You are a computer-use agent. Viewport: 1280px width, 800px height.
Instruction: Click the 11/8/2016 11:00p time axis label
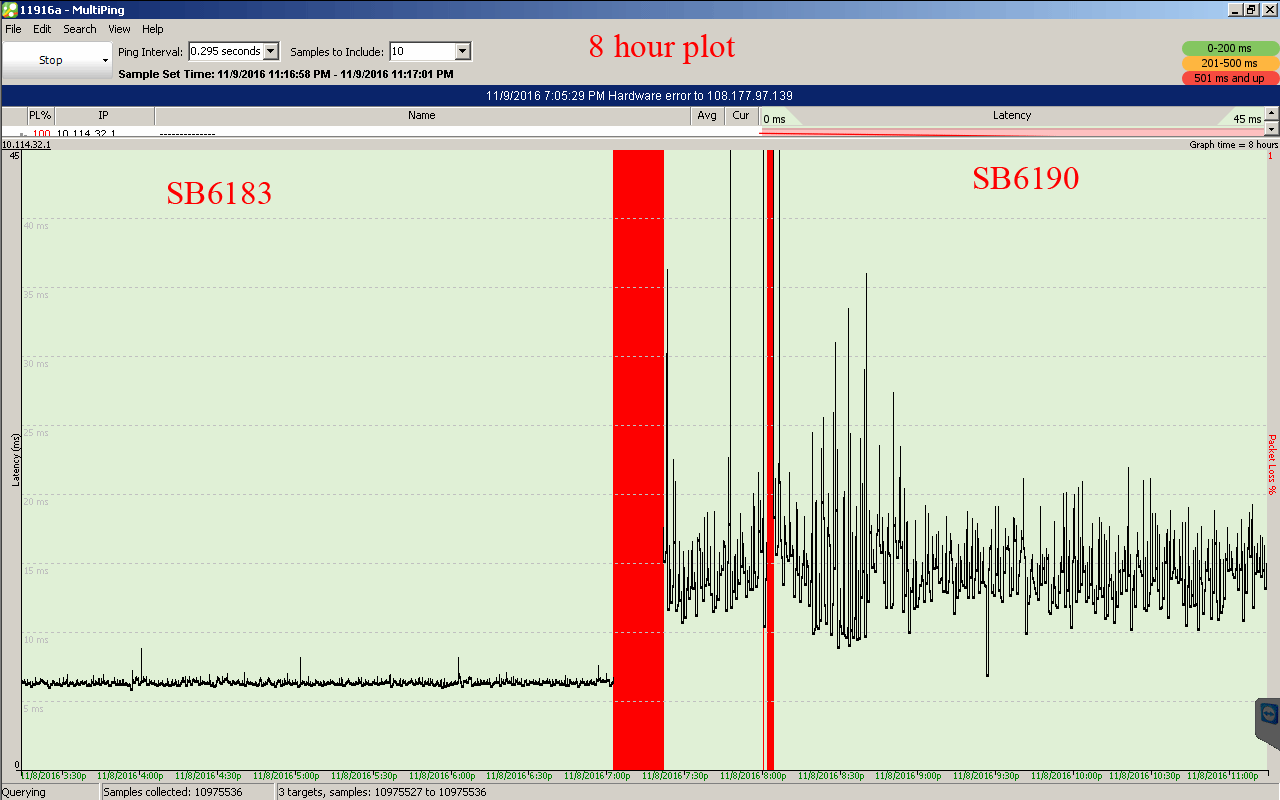pos(1222,776)
